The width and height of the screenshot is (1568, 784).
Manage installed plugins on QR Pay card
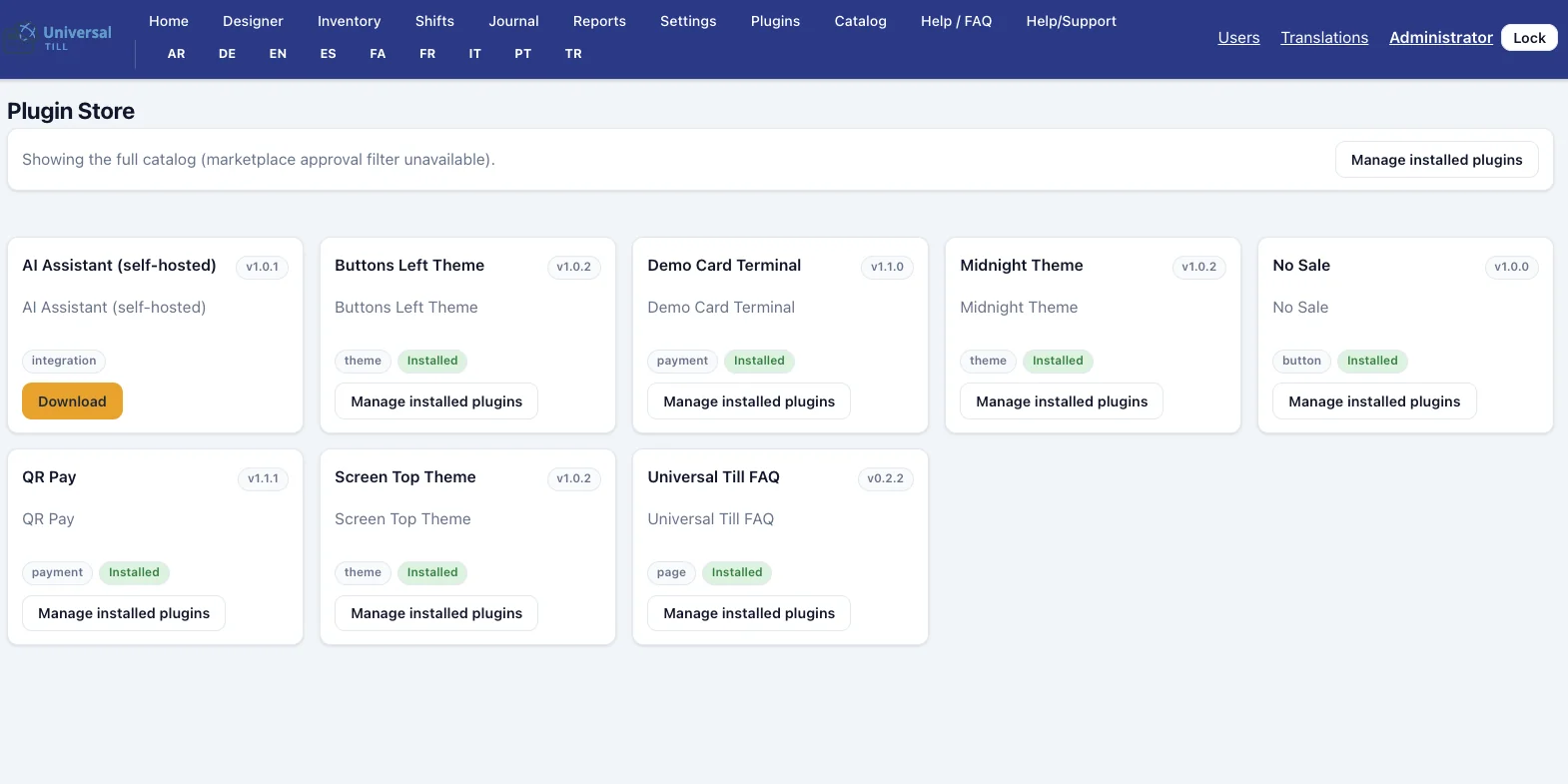[124, 613]
